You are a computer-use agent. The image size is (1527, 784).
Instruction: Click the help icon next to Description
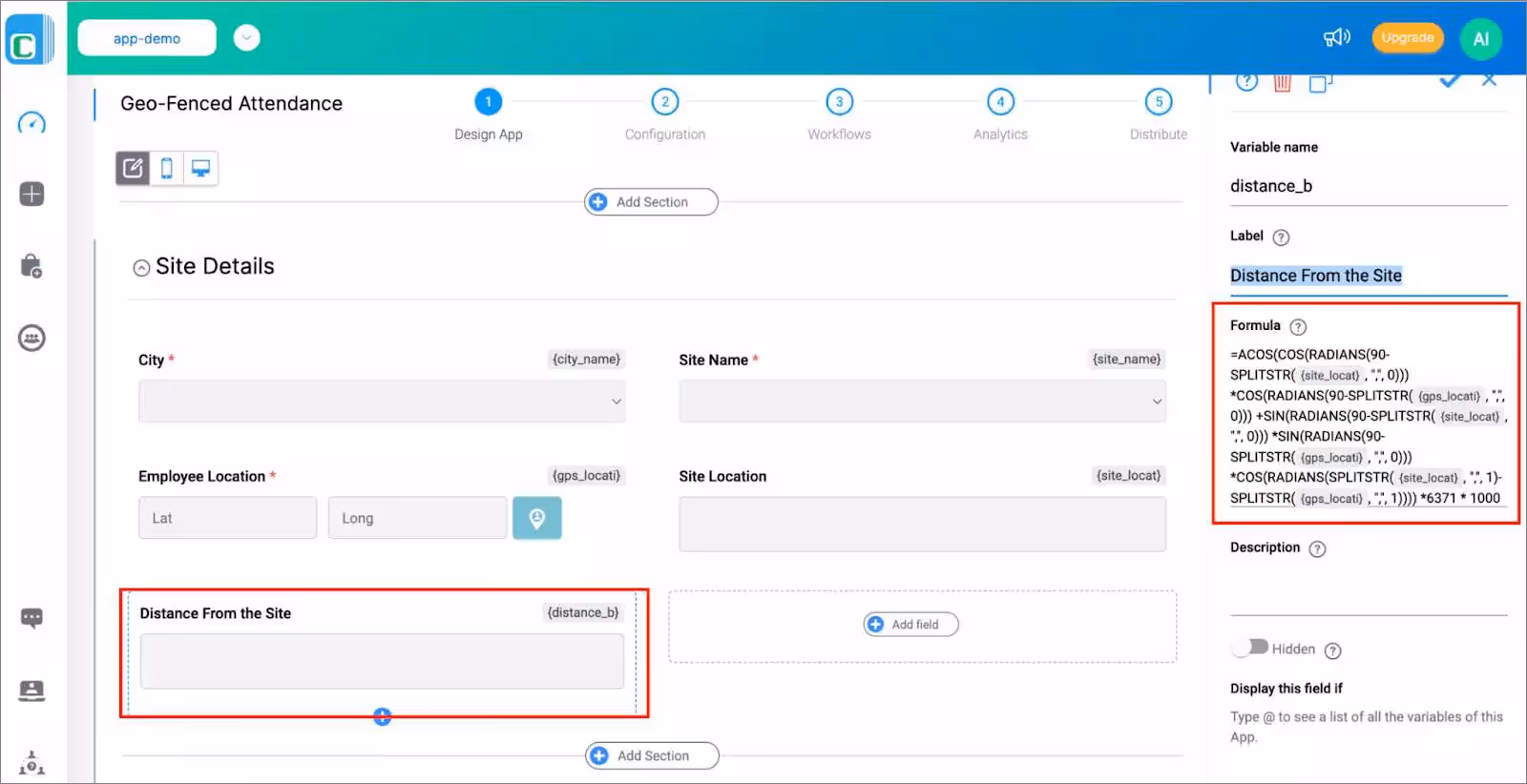1317,549
